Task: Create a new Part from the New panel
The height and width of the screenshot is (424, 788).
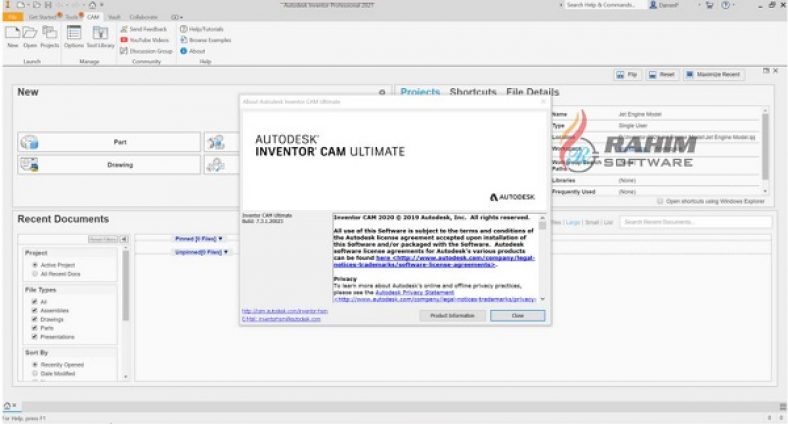Action: (109, 142)
